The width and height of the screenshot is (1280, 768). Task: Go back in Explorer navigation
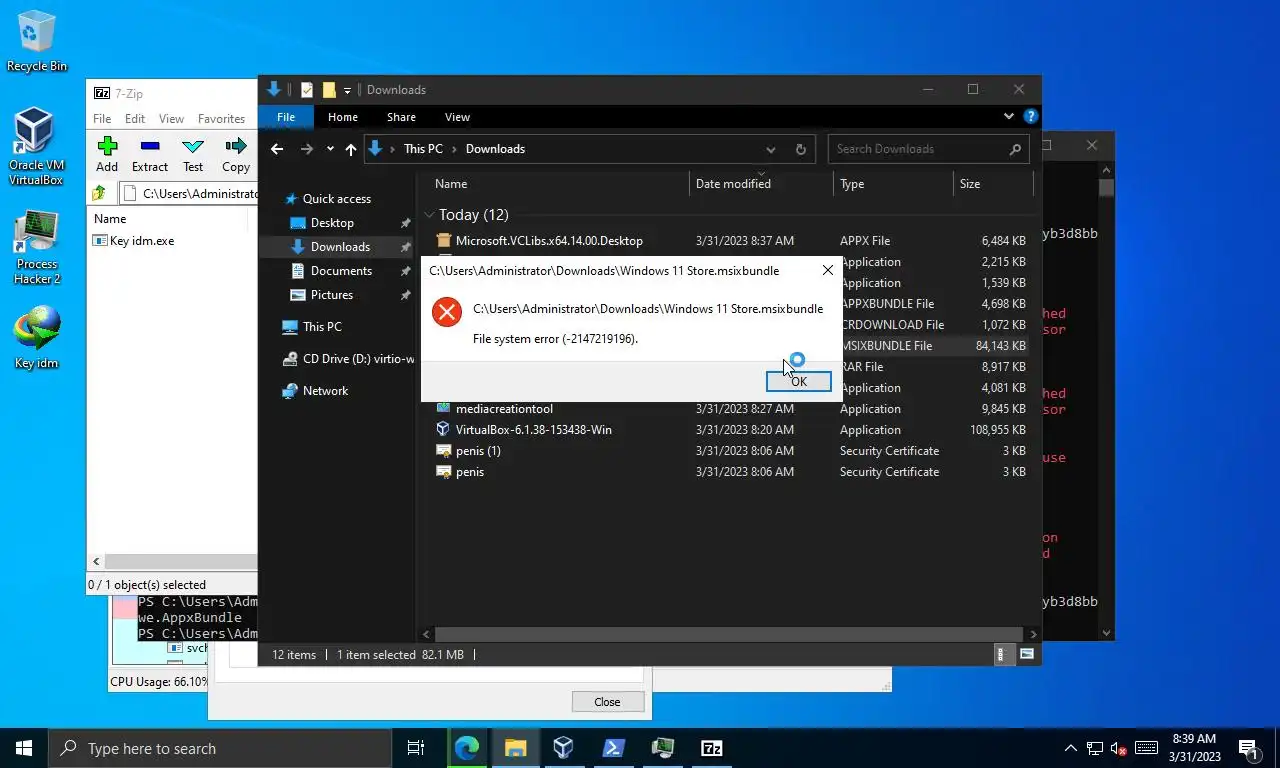click(277, 149)
